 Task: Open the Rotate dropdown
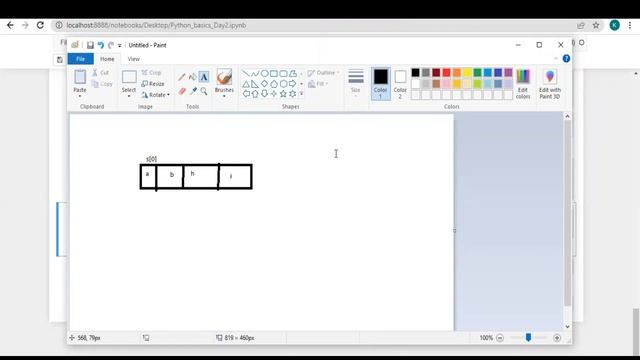tap(156, 95)
